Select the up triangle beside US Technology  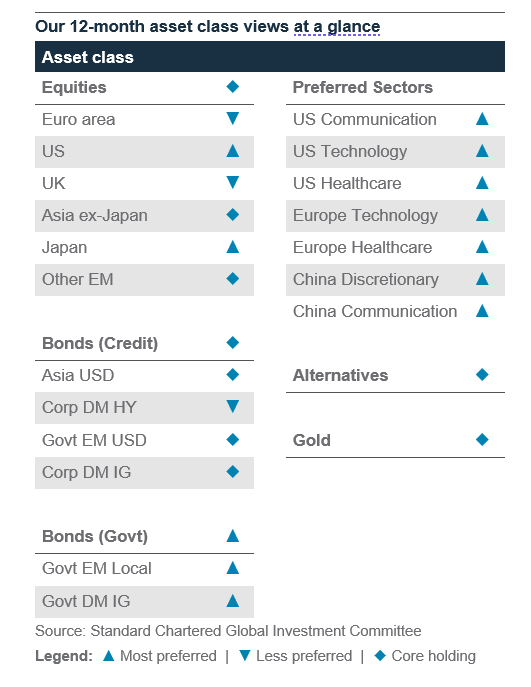(x=482, y=151)
